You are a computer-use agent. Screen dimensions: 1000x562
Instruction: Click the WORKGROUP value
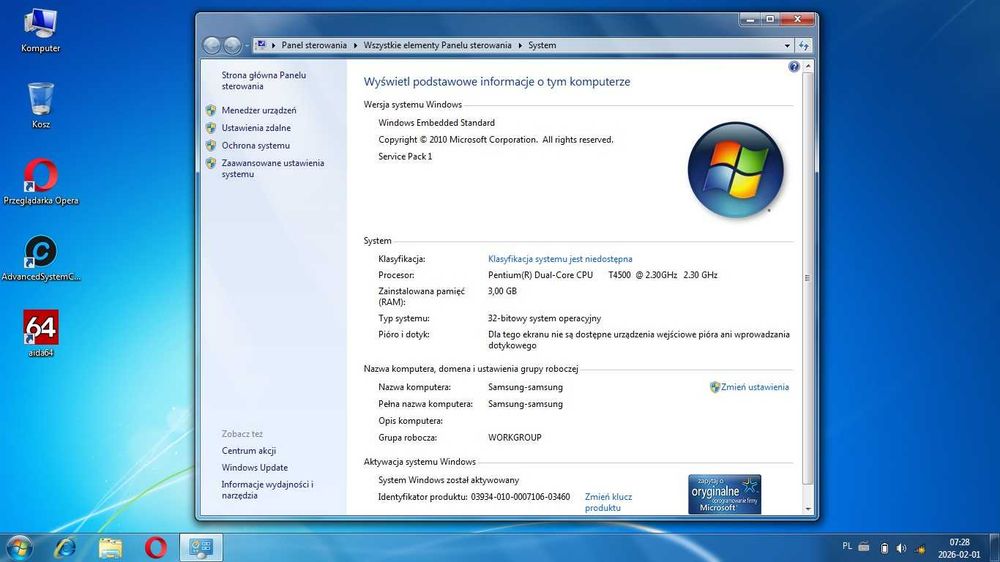pos(515,438)
